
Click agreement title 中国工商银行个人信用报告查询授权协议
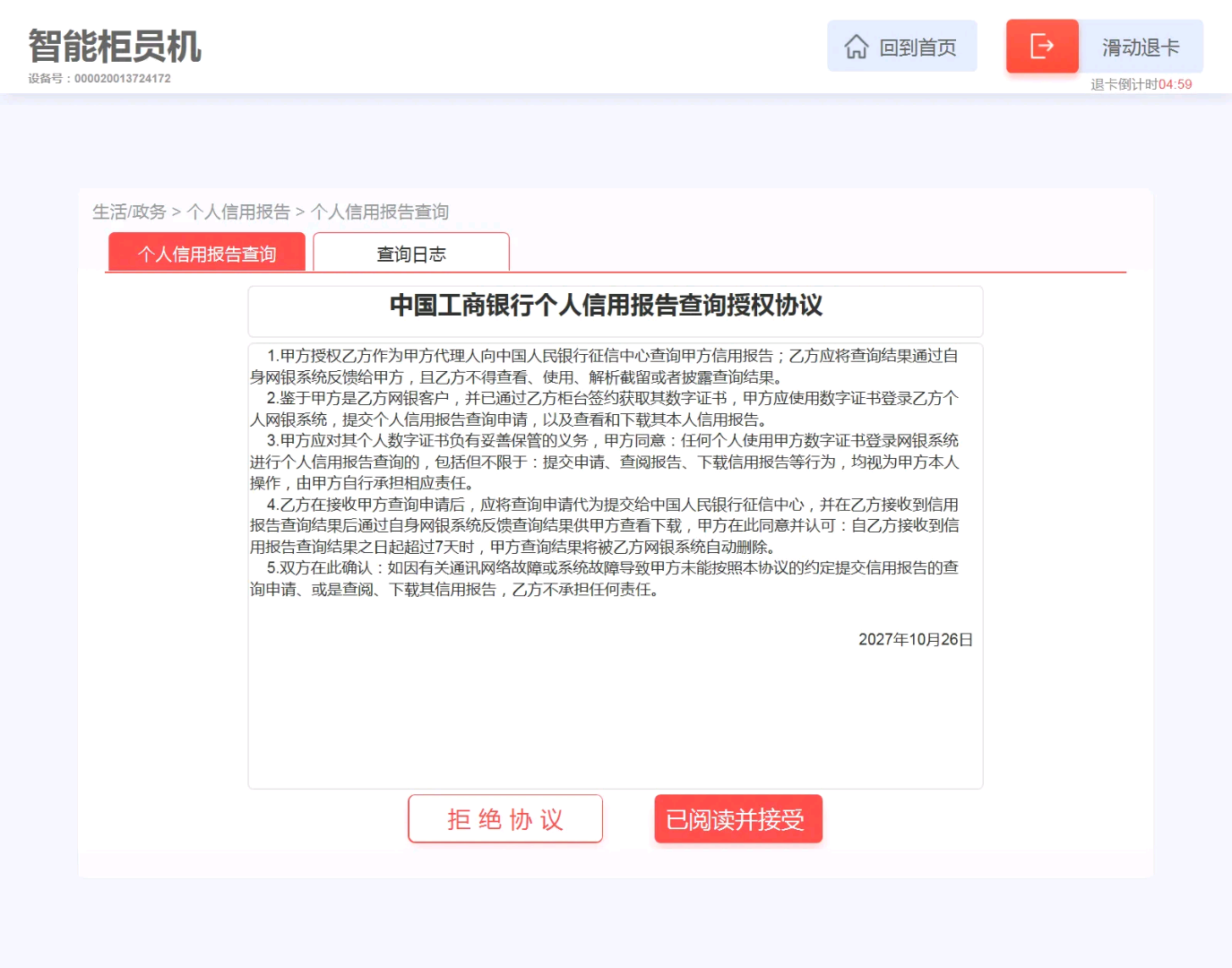(607, 306)
